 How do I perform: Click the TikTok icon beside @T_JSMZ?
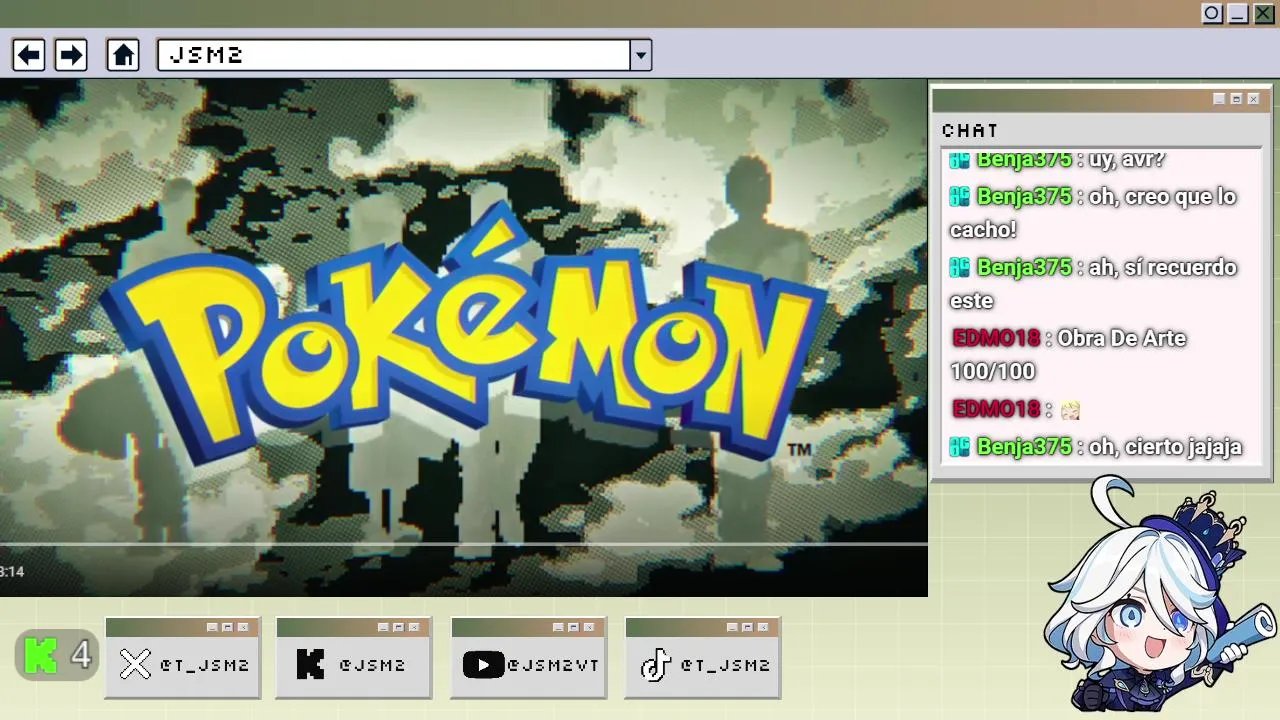point(655,664)
